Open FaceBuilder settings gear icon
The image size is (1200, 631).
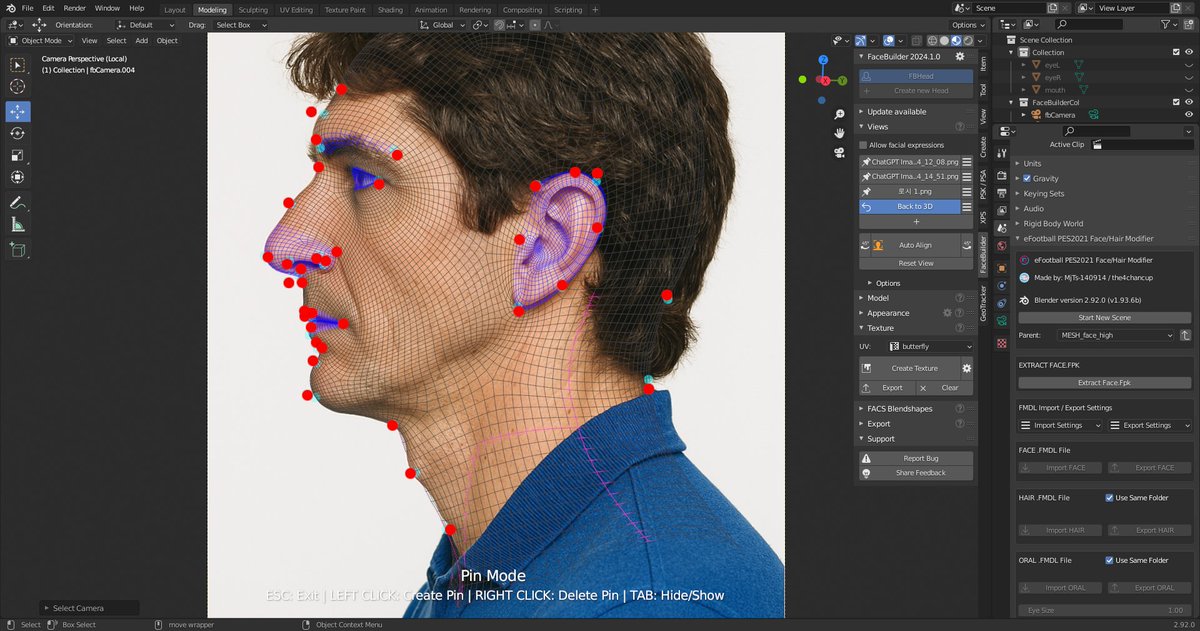coord(960,57)
